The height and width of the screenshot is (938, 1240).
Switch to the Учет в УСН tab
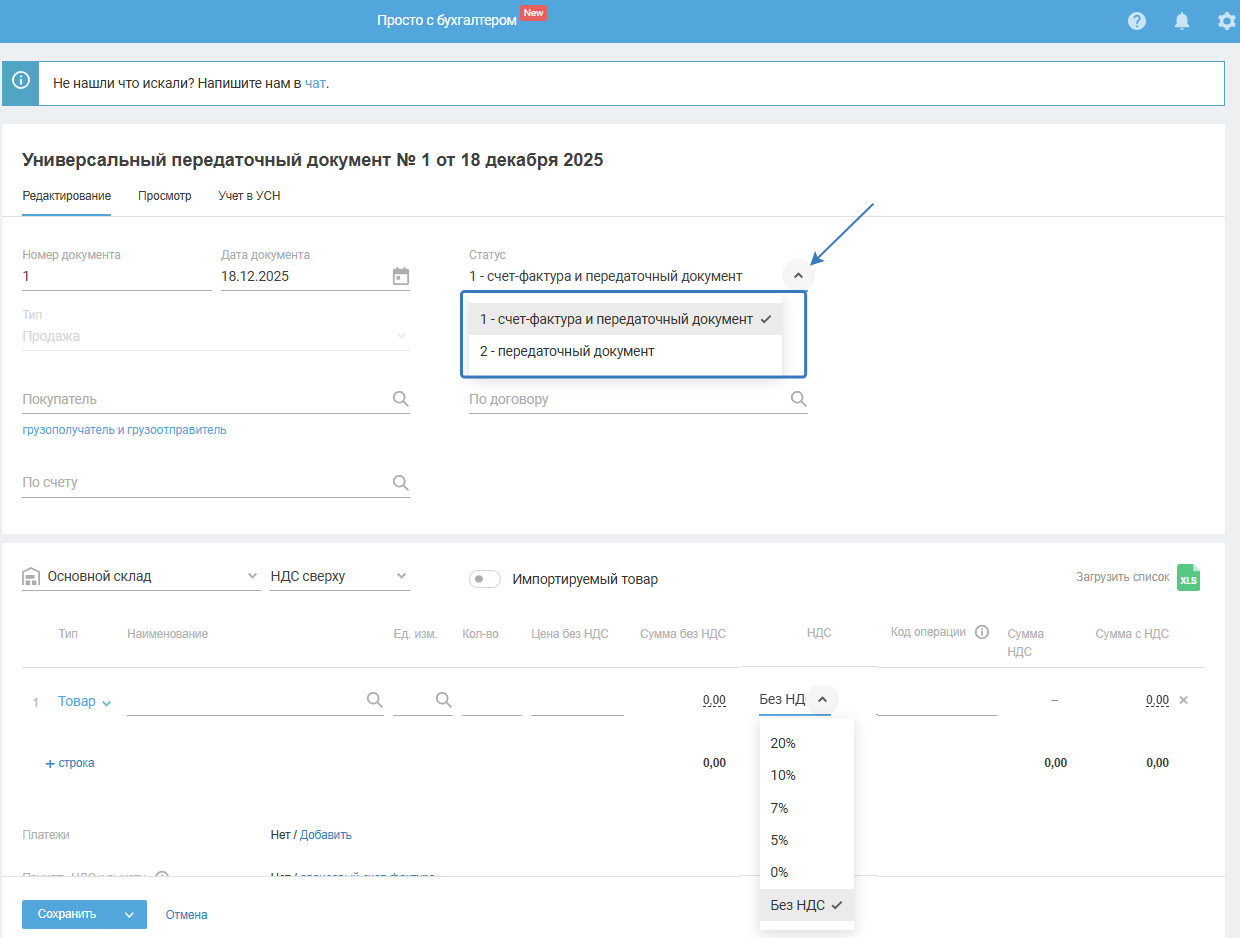pyautogui.click(x=249, y=196)
